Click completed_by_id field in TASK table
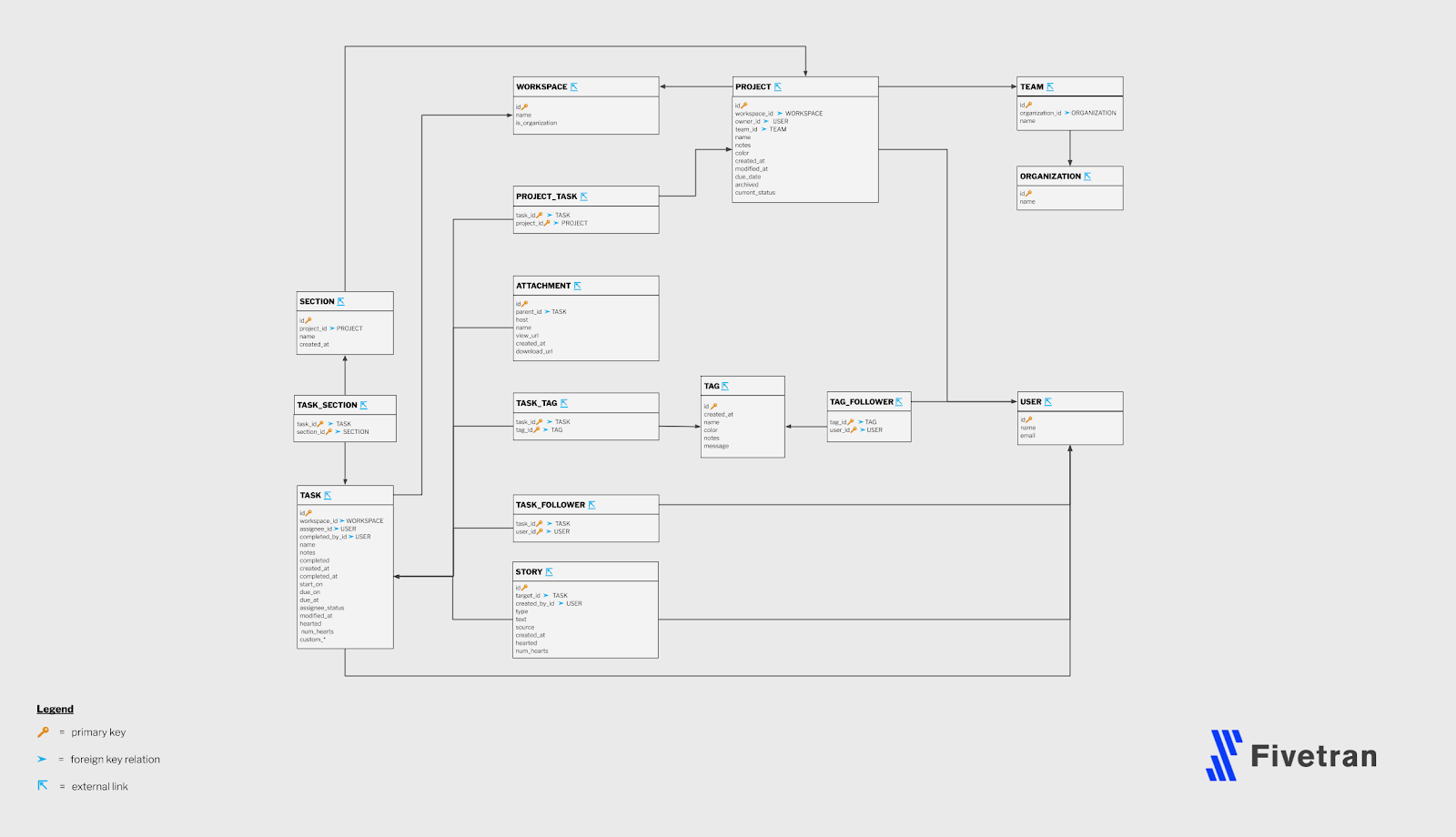 [x=323, y=537]
